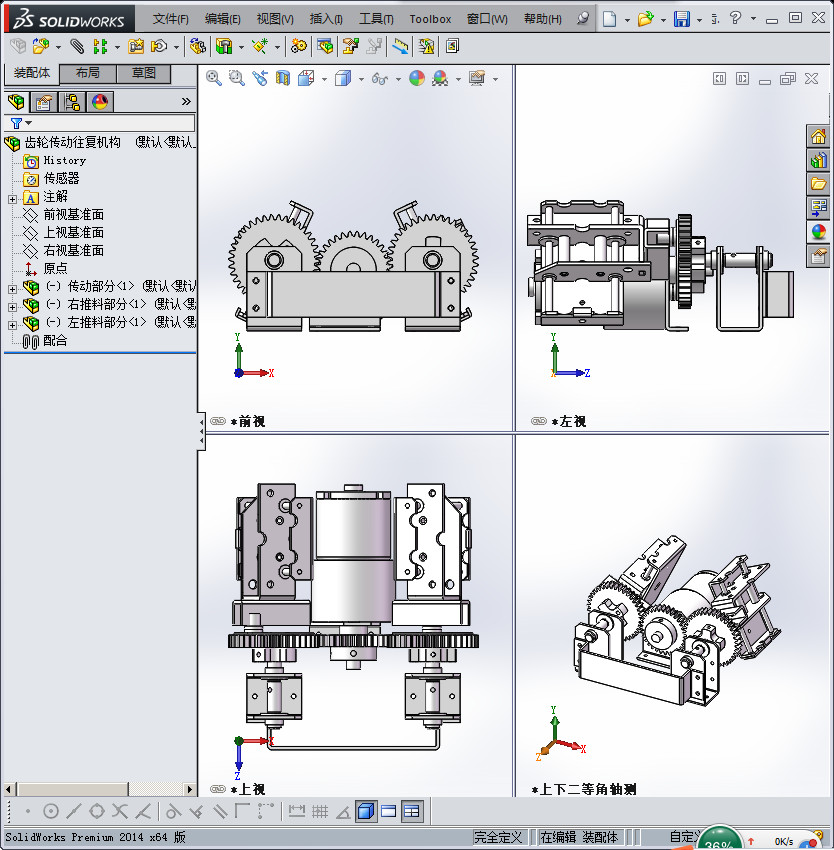Image resolution: width=834 pixels, height=850 pixels.
Task: Click the Show Hidden Components icon
Action: [197, 47]
